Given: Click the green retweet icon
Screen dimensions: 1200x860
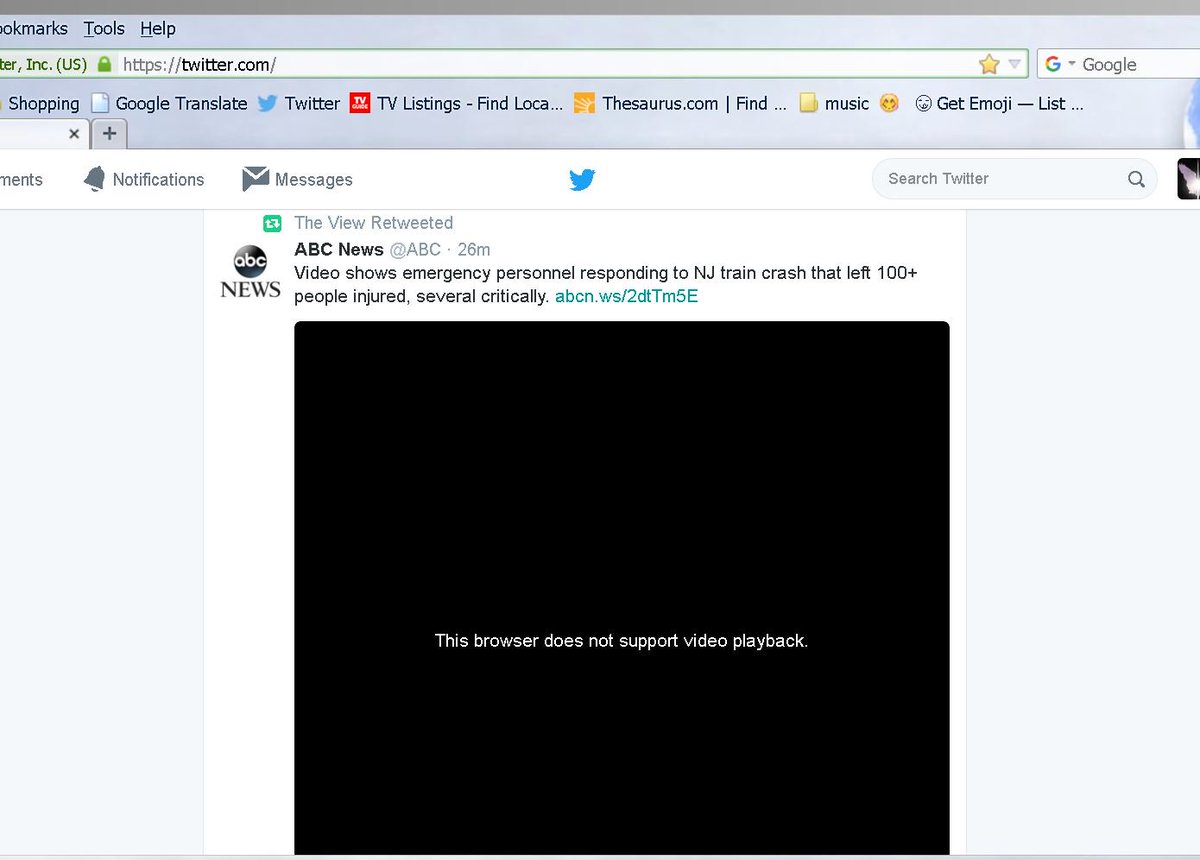Looking at the screenshot, I should pyautogui.click(x=272, y=223).
